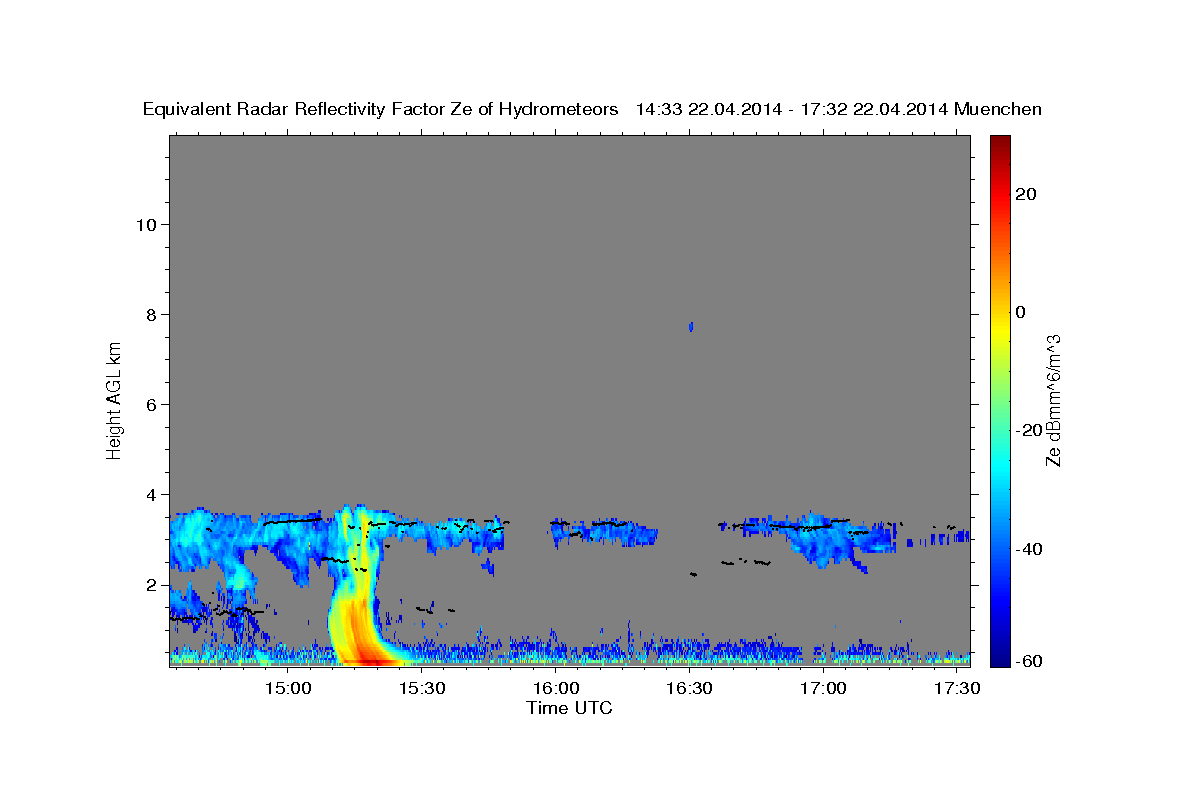Click the 'Time UTC' axis label
The width and height of the screenshot is (1200, 800).
click(569, 708)
